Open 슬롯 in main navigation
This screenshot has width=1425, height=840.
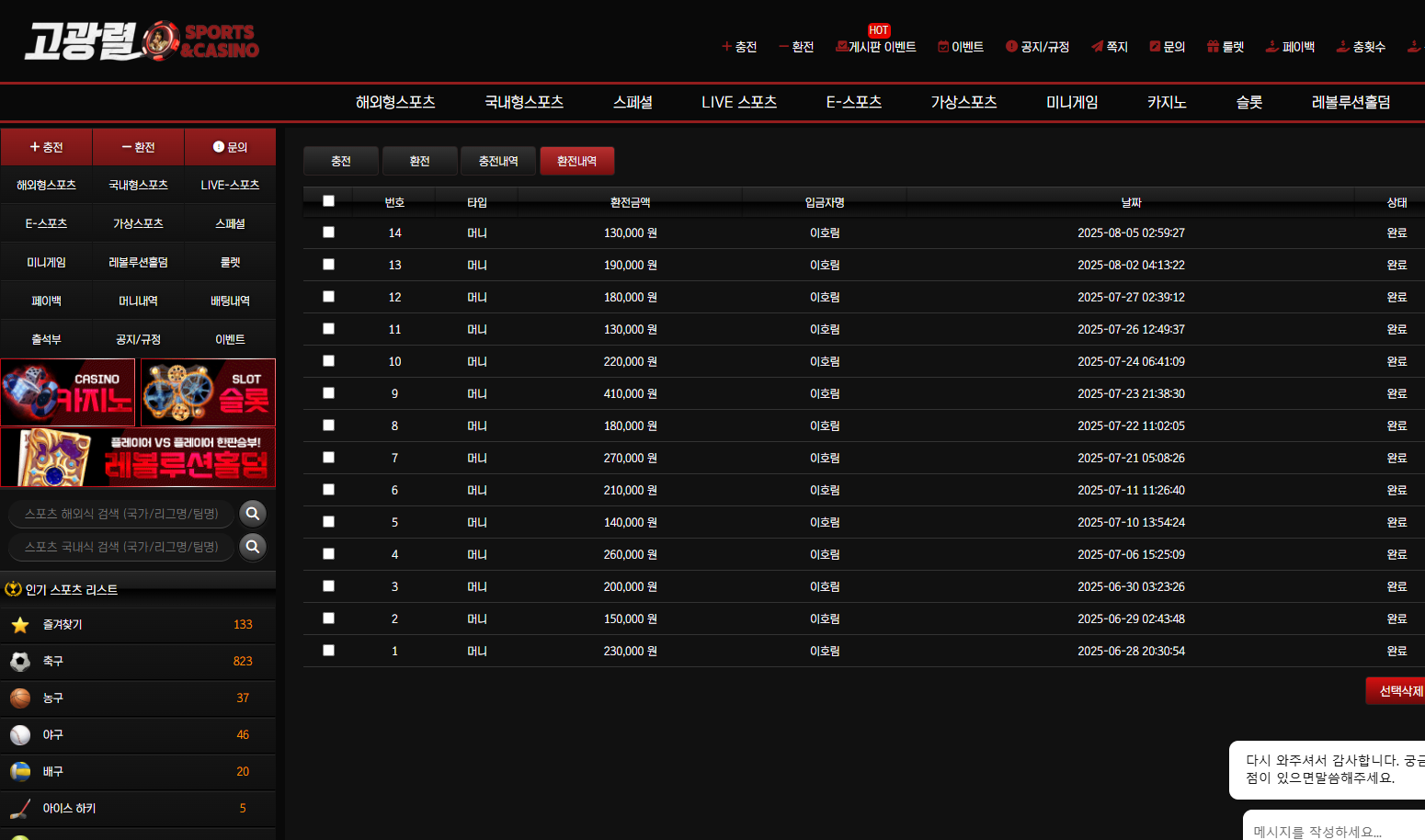(x=1248, y=102)
